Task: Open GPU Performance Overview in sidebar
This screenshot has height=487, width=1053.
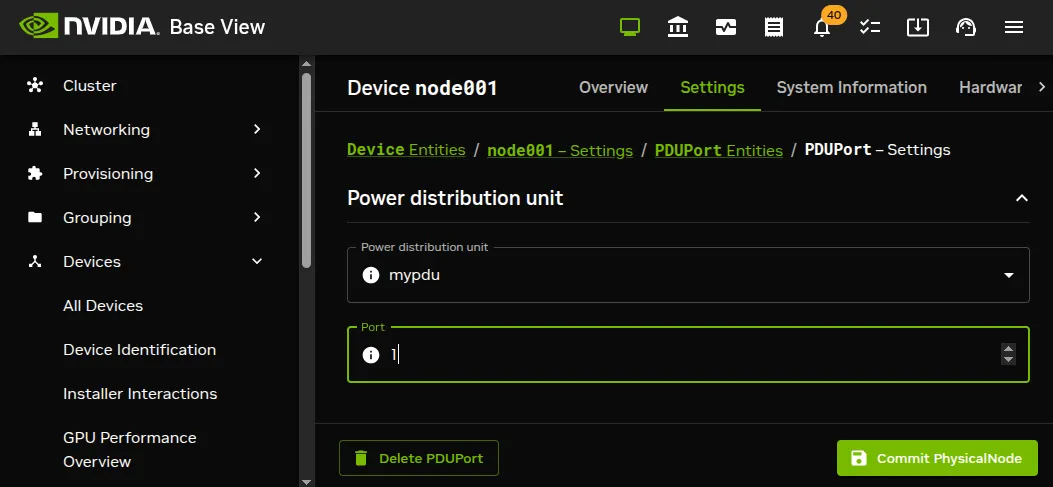Action: pyautogui.click(x=130, y=449)
